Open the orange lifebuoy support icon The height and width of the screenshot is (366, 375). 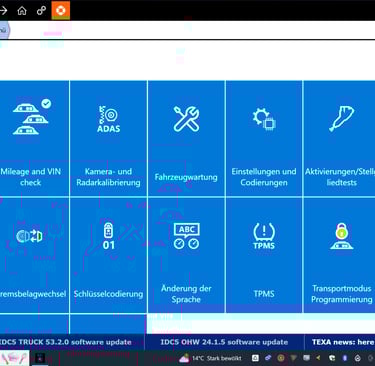[61, 10]
